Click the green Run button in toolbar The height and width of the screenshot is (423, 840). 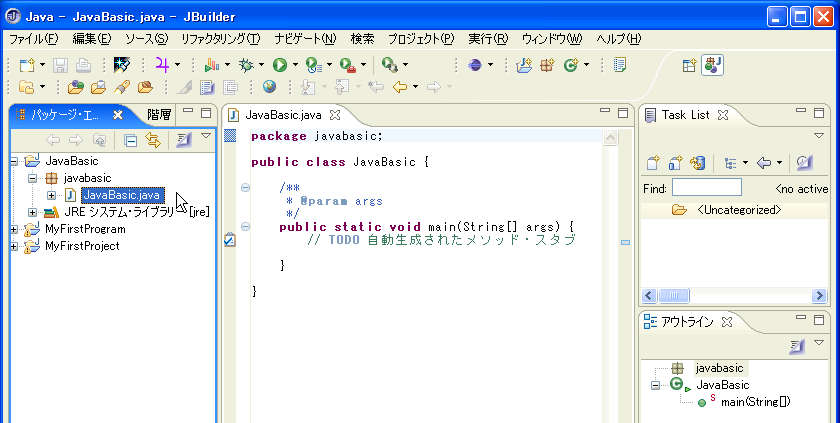(x=280, y=65)
